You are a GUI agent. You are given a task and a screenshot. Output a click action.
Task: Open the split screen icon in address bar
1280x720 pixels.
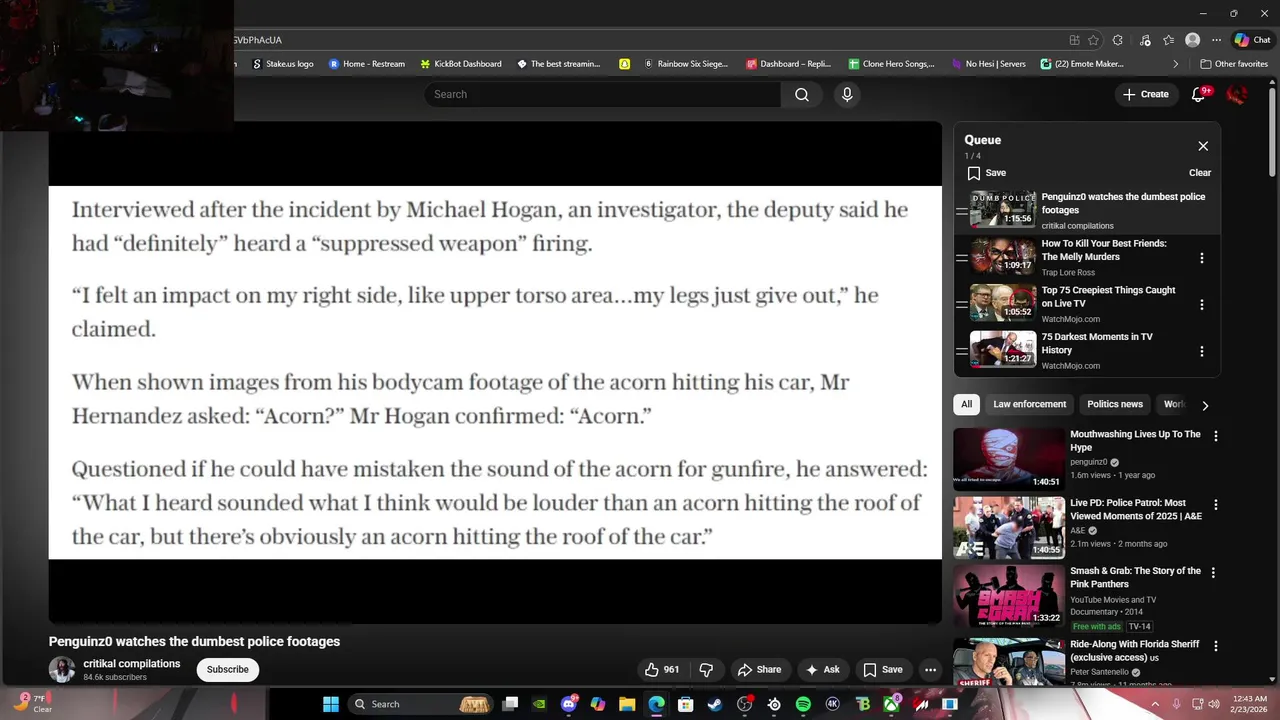(x=1074, y=40)
